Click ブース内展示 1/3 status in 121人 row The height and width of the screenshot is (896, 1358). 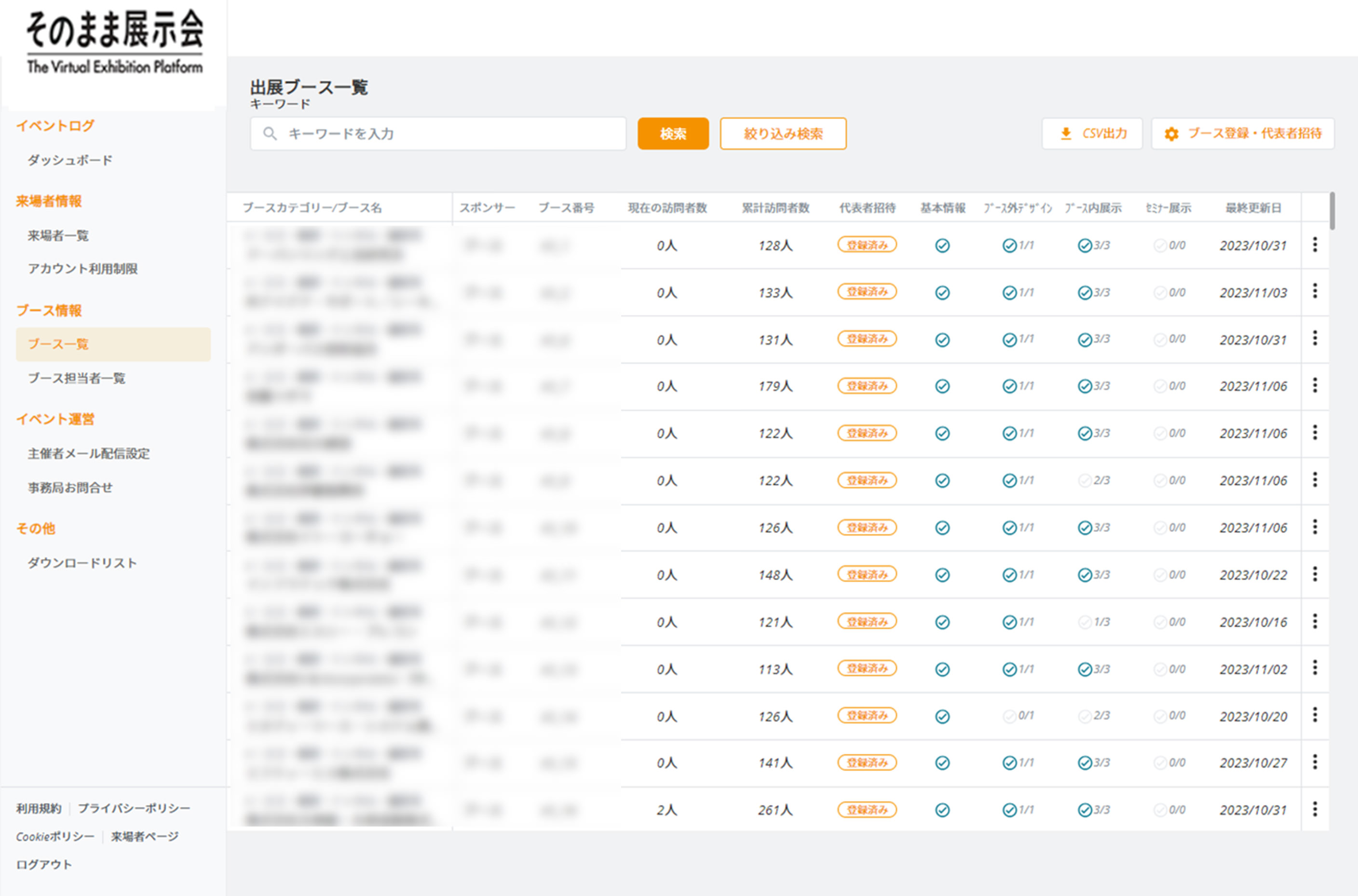1093,622
